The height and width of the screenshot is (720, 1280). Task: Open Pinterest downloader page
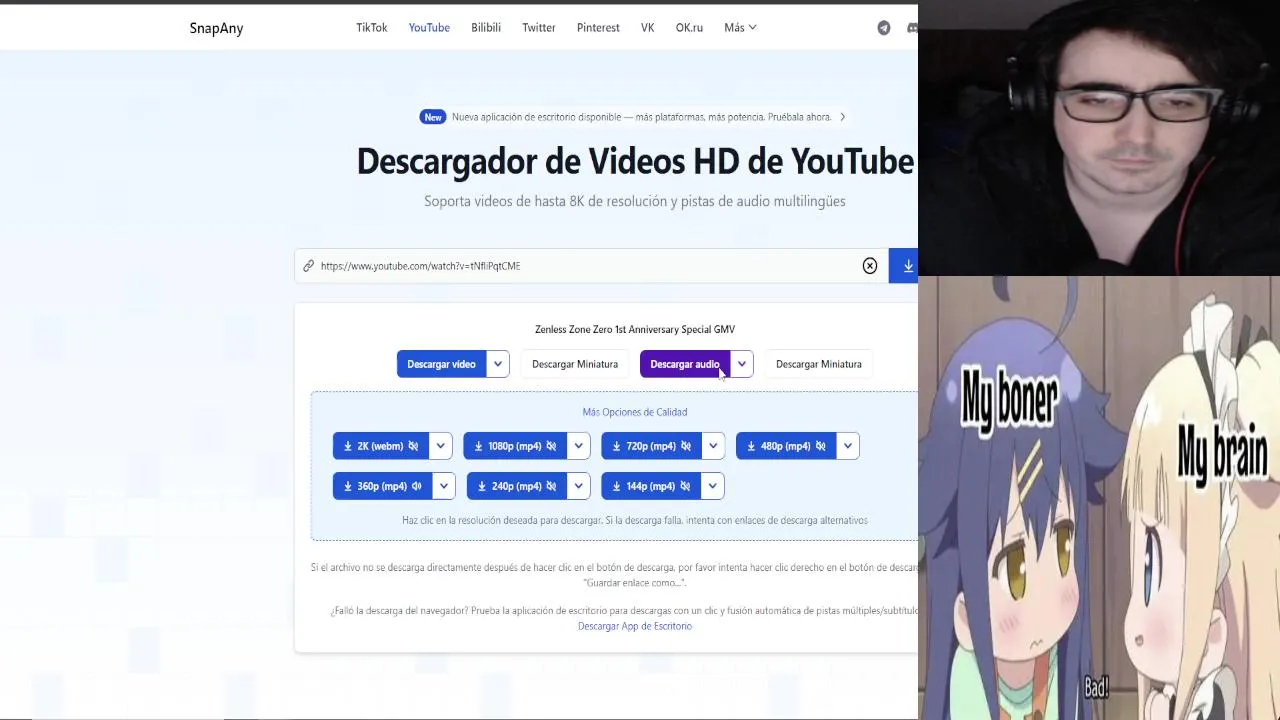point(598,28)
